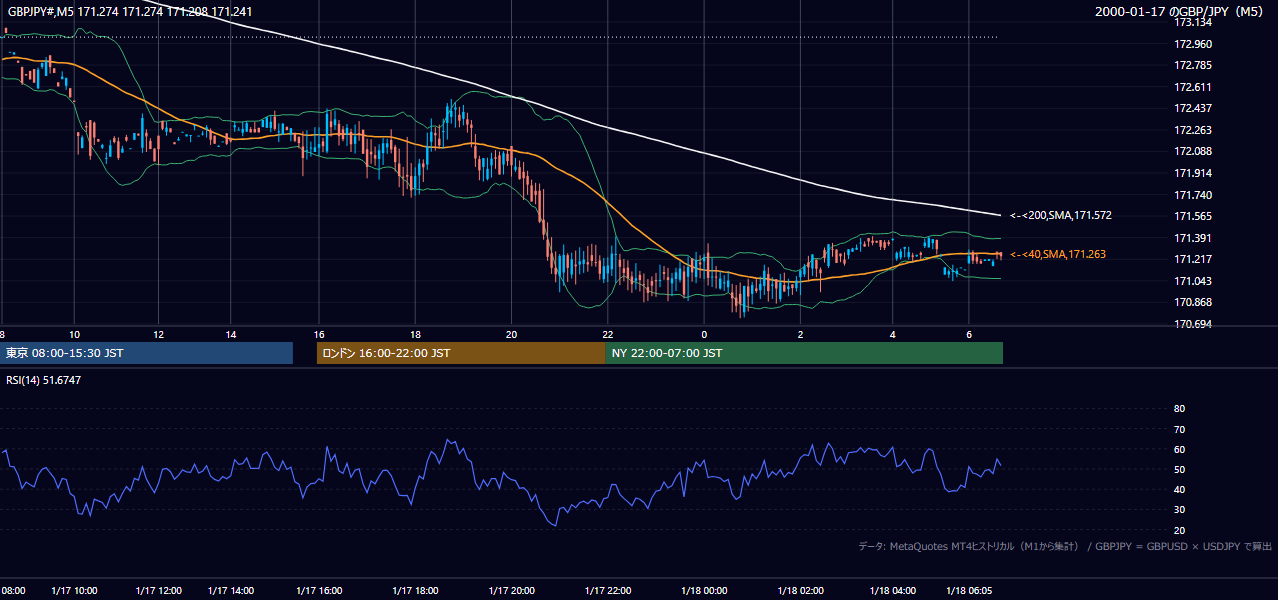Click hour 22 on price chart time axis

pos(607,334)
